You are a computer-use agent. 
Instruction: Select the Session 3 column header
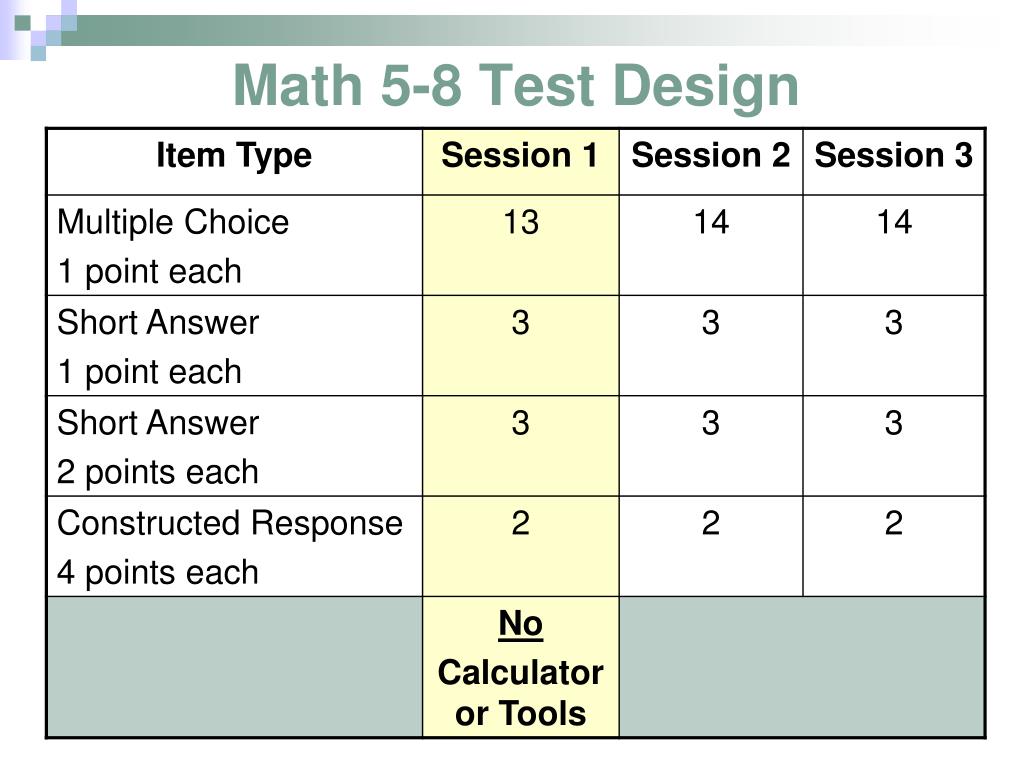pyautogui.click(x=893, y=162)
